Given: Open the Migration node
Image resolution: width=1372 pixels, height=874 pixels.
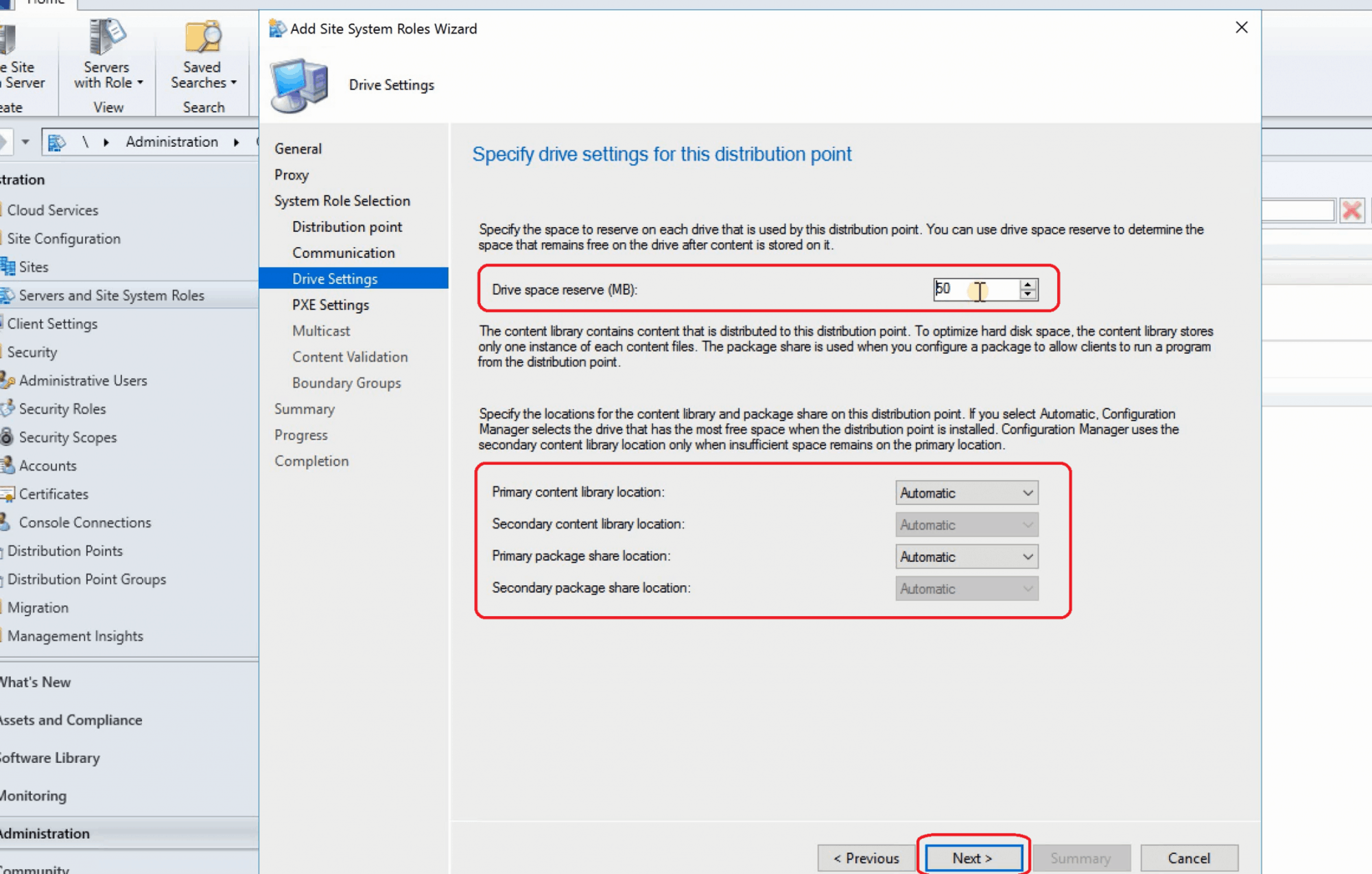Looking at the screenshot, I should click(38, 608).
